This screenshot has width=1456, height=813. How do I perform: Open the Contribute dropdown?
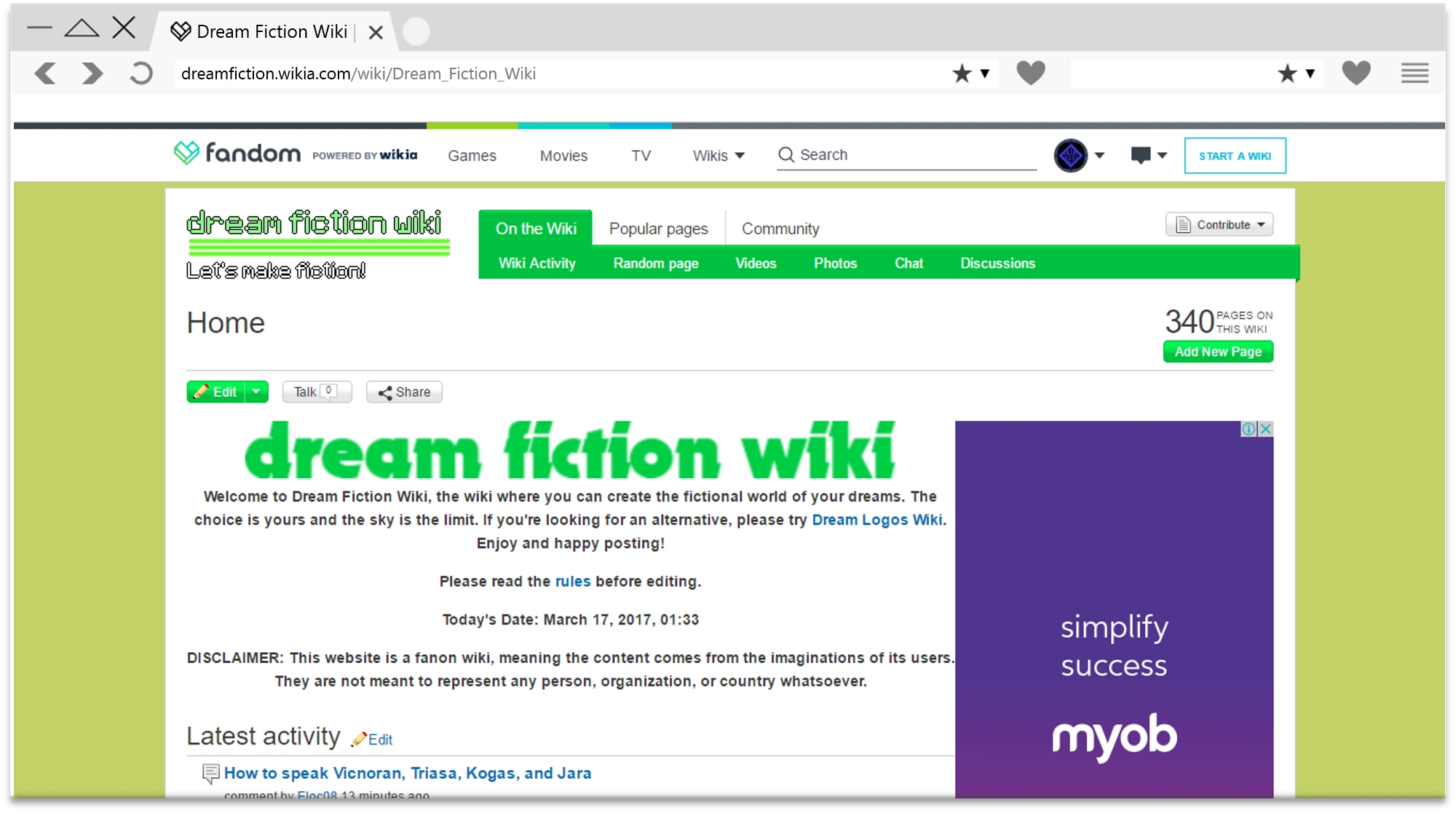(x=1219, y=225)
